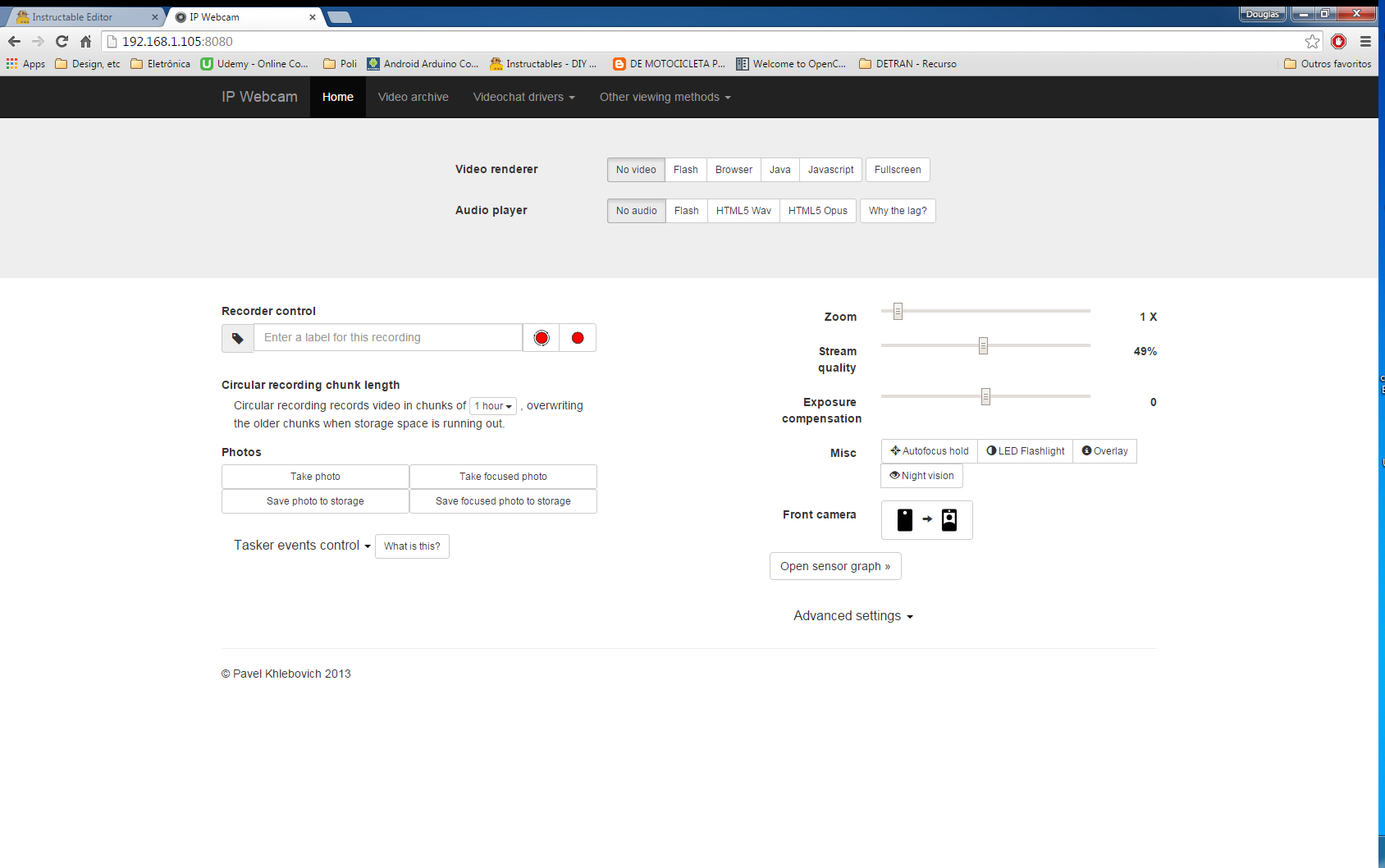1385x868 pixels.
Task: Go to browser home page
Action: pyautogui.click(x=85, y=41)
